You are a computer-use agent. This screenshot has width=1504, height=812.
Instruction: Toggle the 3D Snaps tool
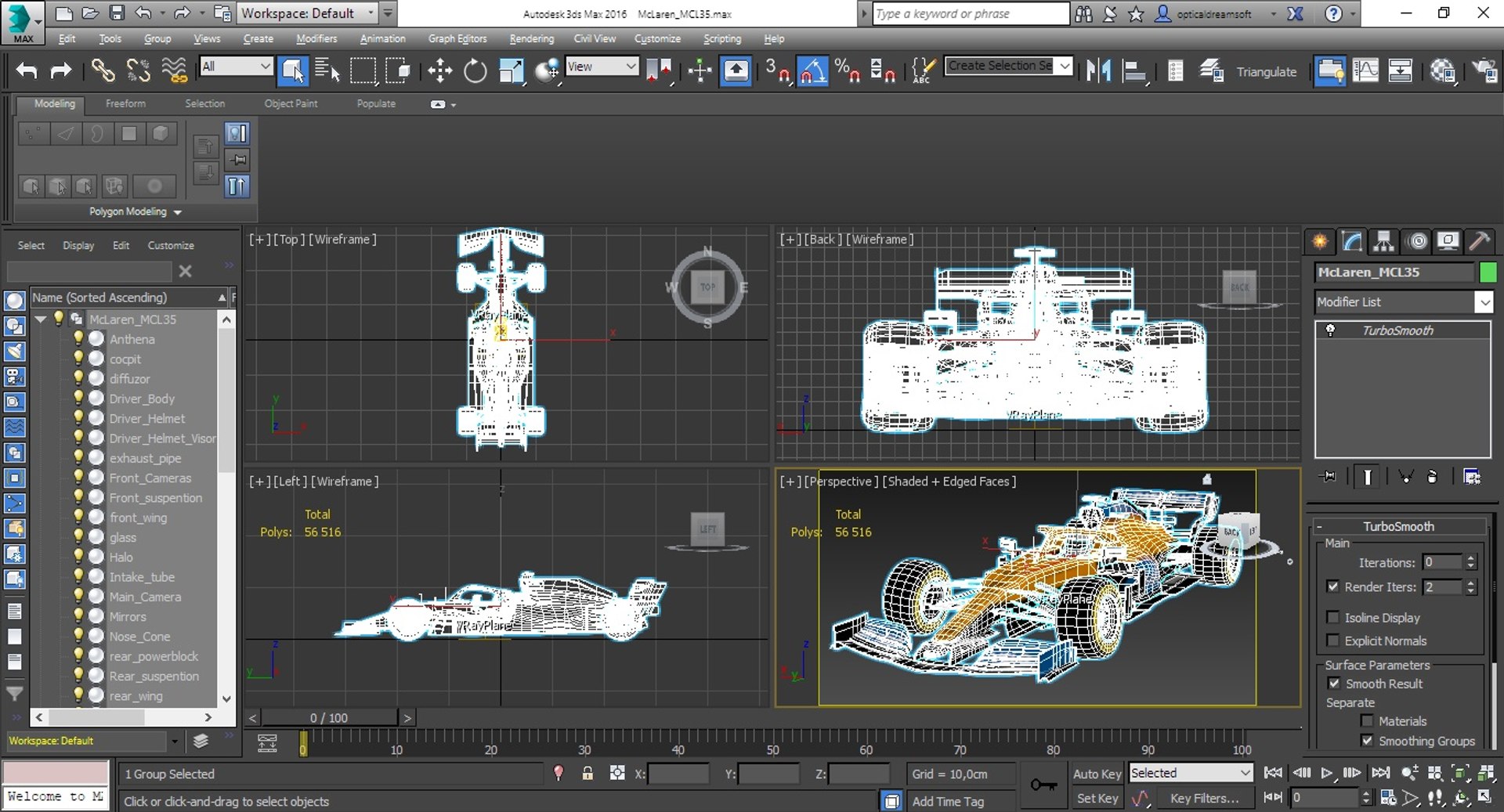tap(778, 70)
